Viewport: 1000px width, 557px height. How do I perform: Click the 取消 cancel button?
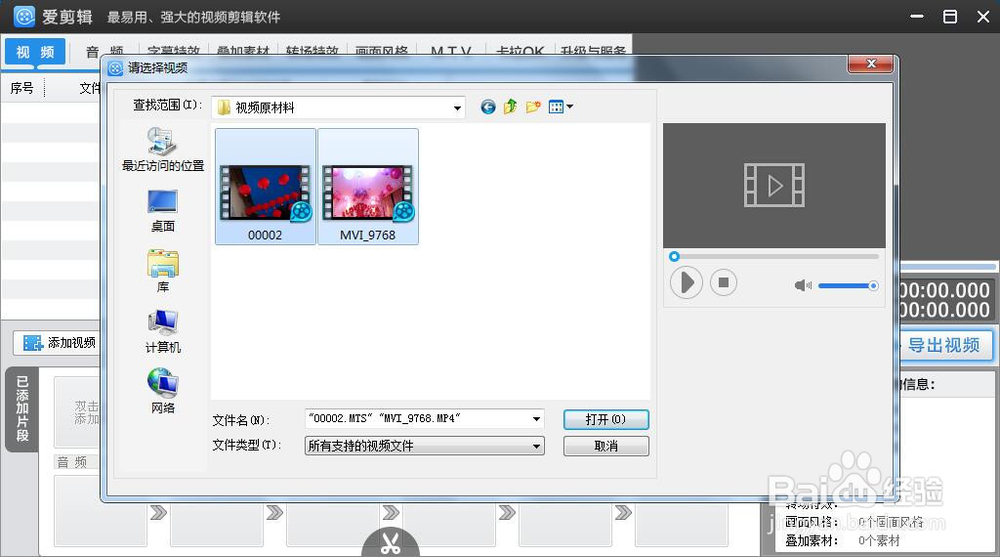coord(606,446)
